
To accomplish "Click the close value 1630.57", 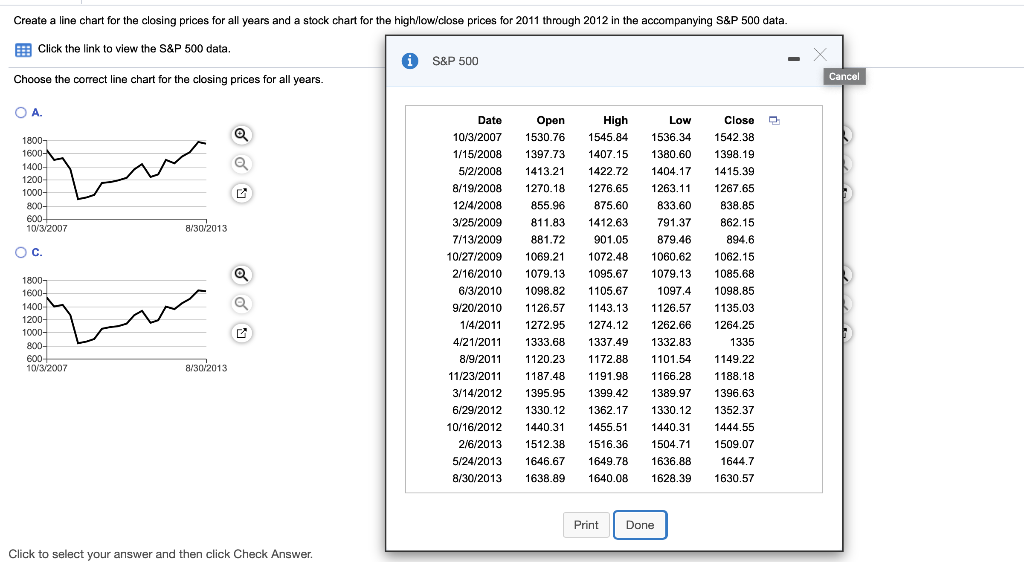I will (734, 478).
